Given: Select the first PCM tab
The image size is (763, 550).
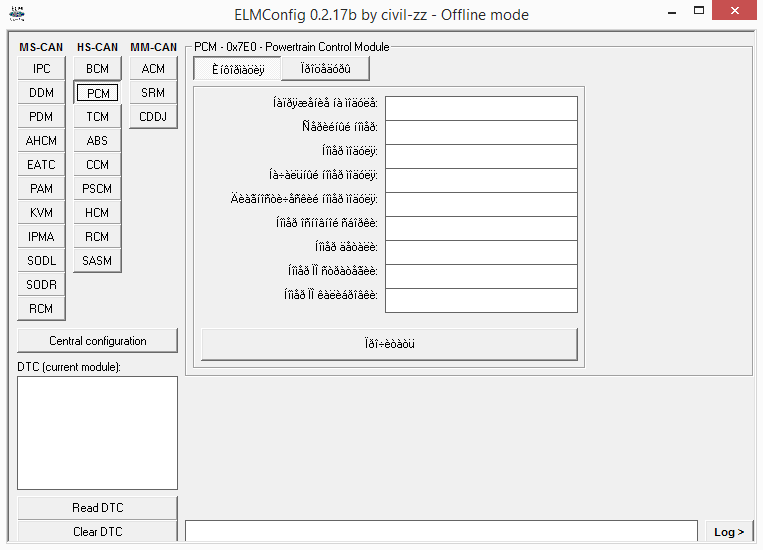Looking at the screenshot, I should coord(238,69).
